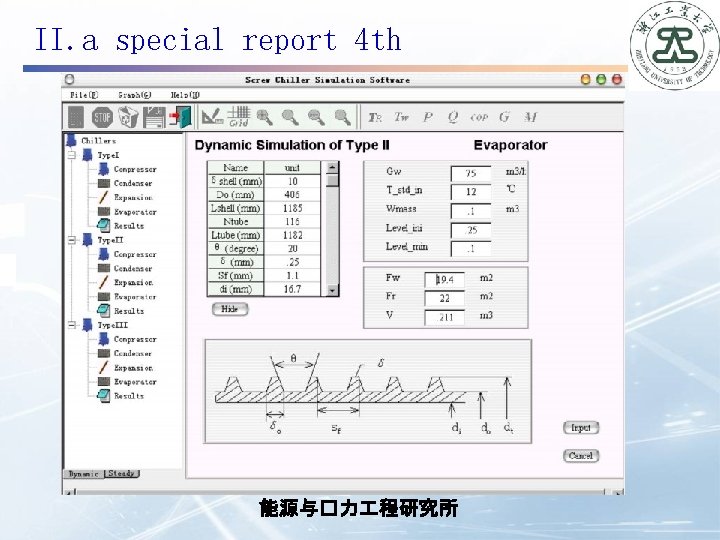Click the third magnifier zoom icon
Screen dimensions: 720x540
coord(316,118)
